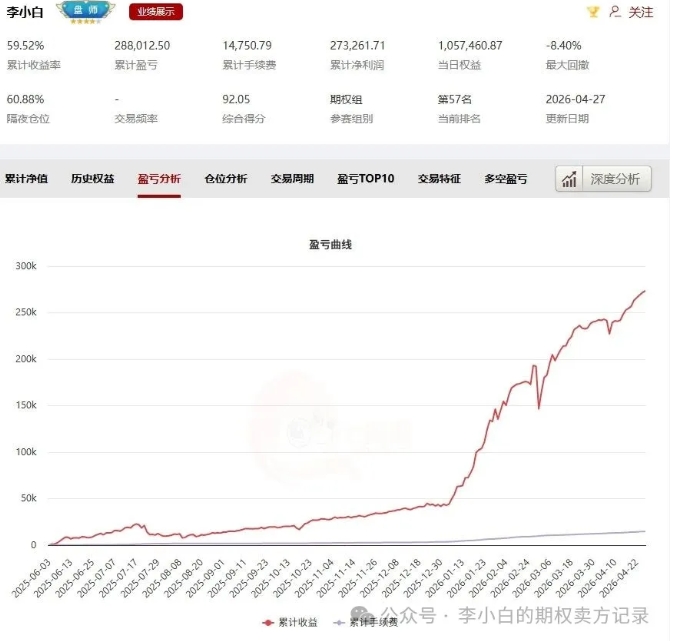The width and height of the screenshot is (673, 641).
Task: Click the 50k y-axis label
Action: (x=29, y=498)
